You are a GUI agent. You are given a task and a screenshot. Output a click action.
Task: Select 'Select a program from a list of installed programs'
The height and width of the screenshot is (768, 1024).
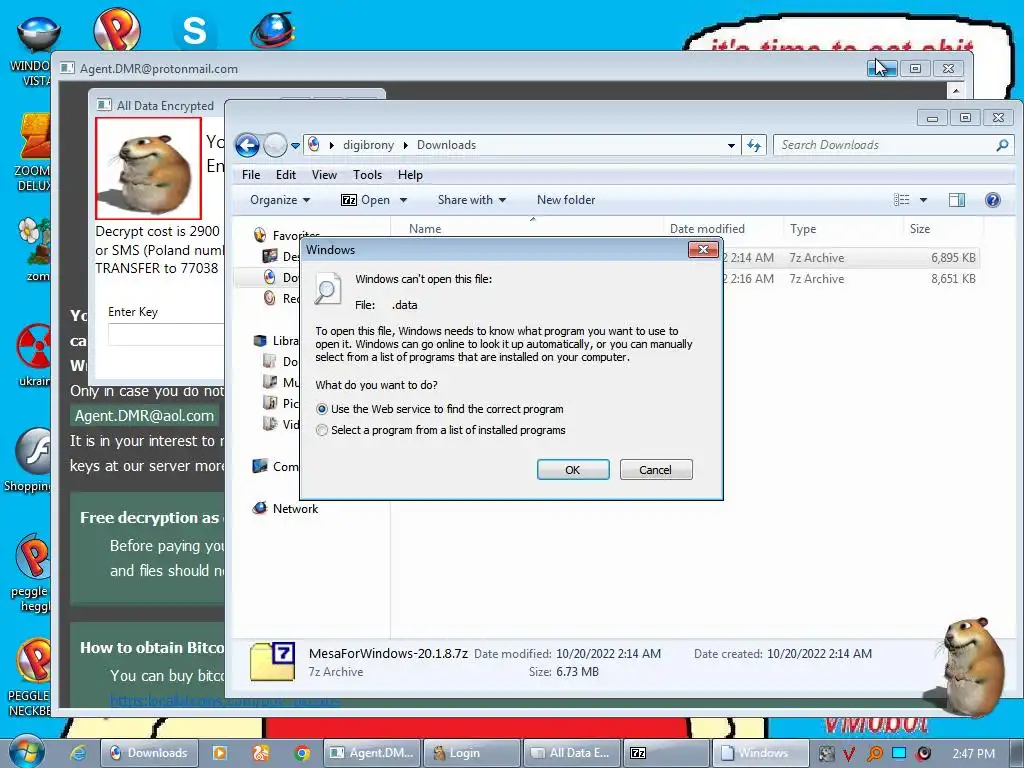click(321, 430)
